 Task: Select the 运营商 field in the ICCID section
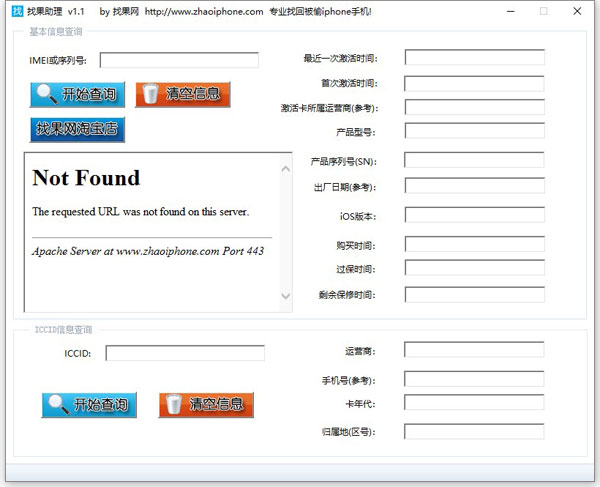click(474, 350)
